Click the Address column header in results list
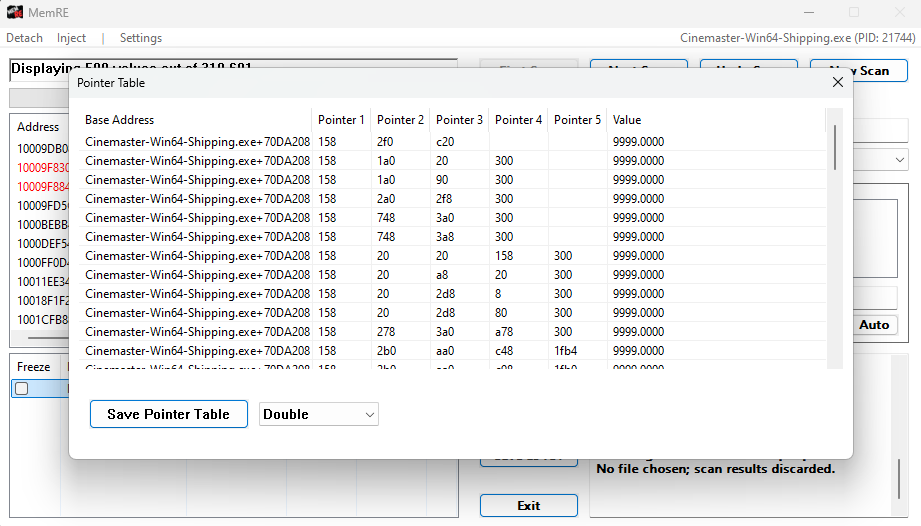The width and height of the screenshot is (921, 526). [x=39, y=127]
